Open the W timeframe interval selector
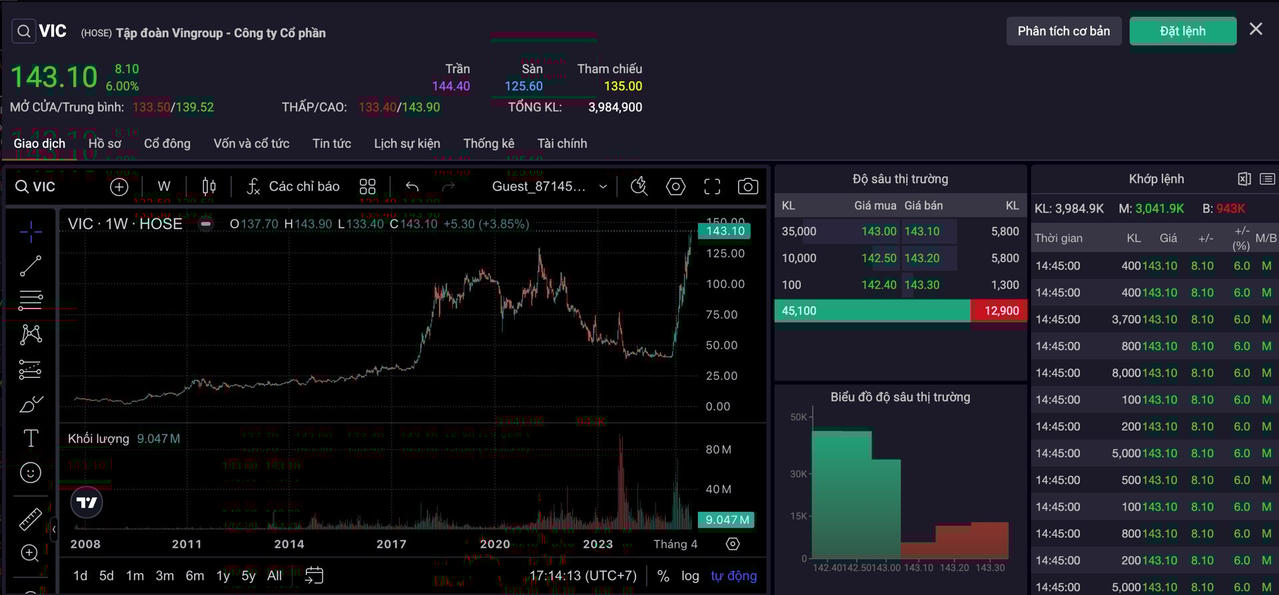 click(x=164, y=187)
